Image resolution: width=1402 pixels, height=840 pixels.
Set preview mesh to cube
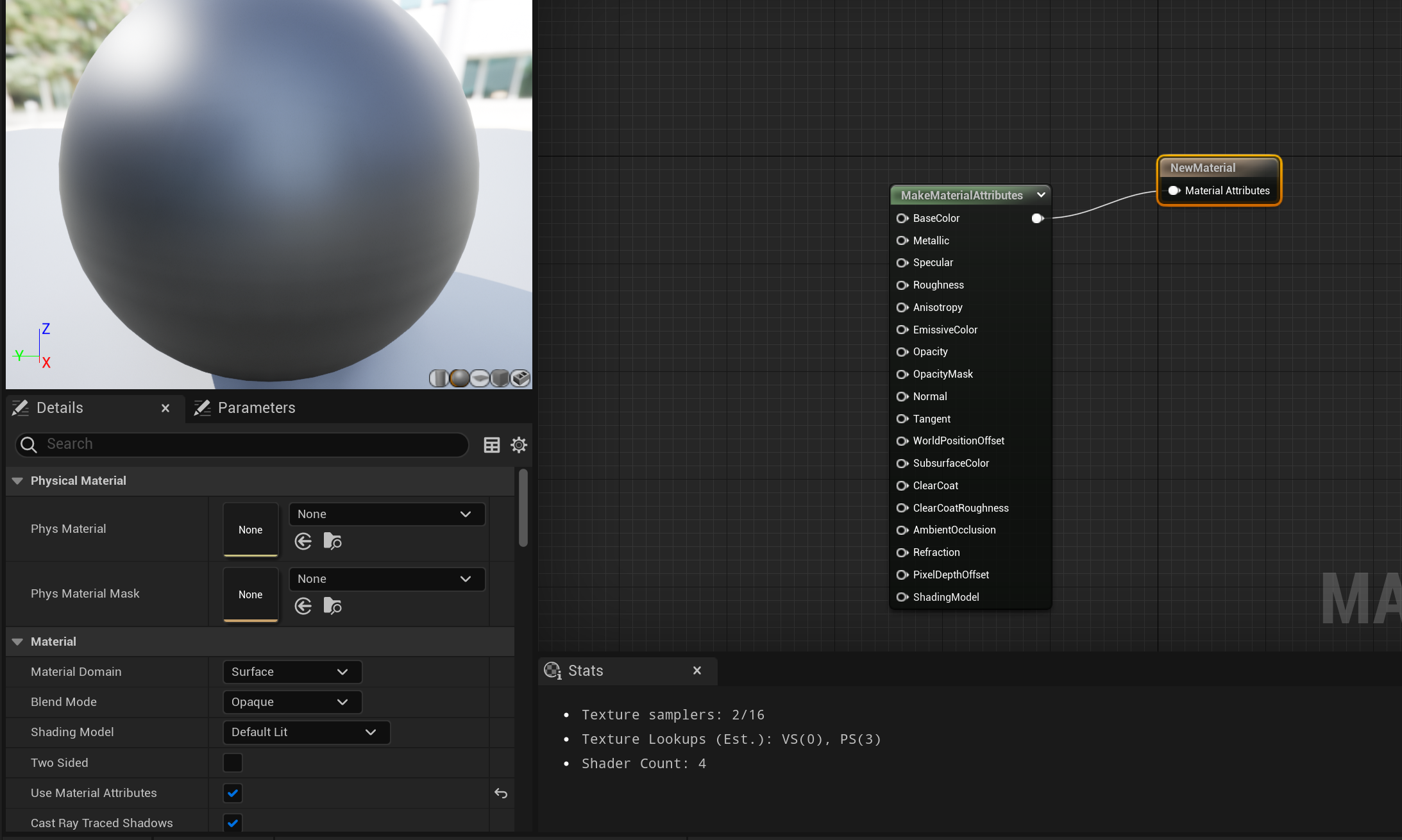click(x=500, y=378)
